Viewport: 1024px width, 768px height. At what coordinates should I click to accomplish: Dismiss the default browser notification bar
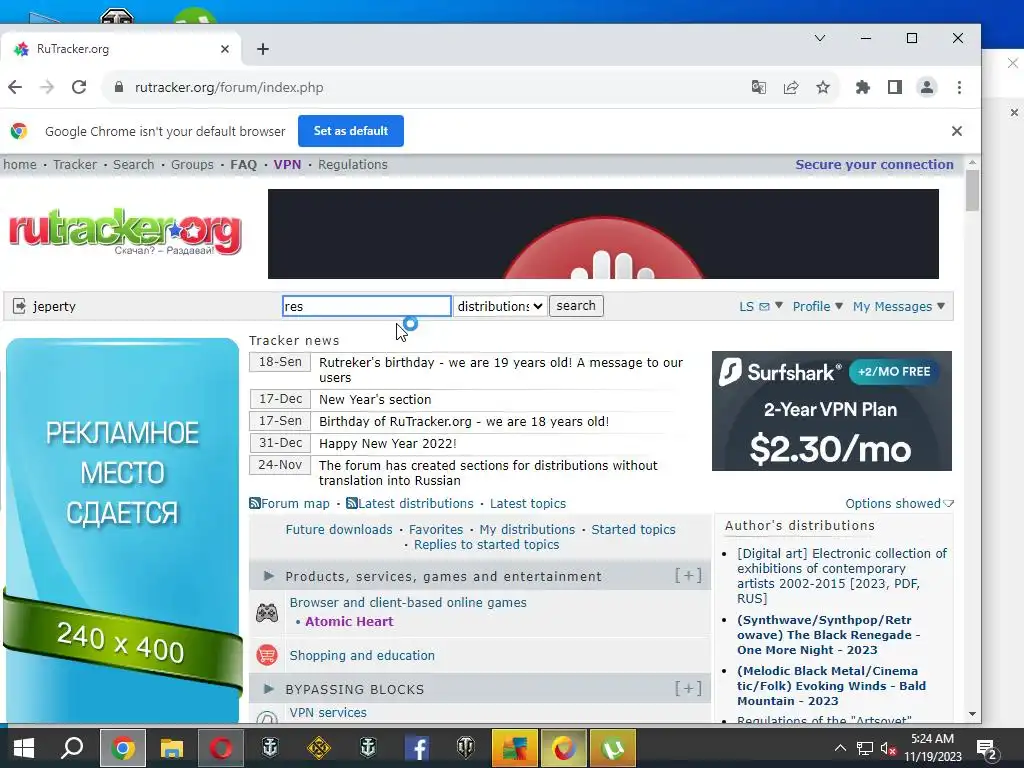point(957,131)
